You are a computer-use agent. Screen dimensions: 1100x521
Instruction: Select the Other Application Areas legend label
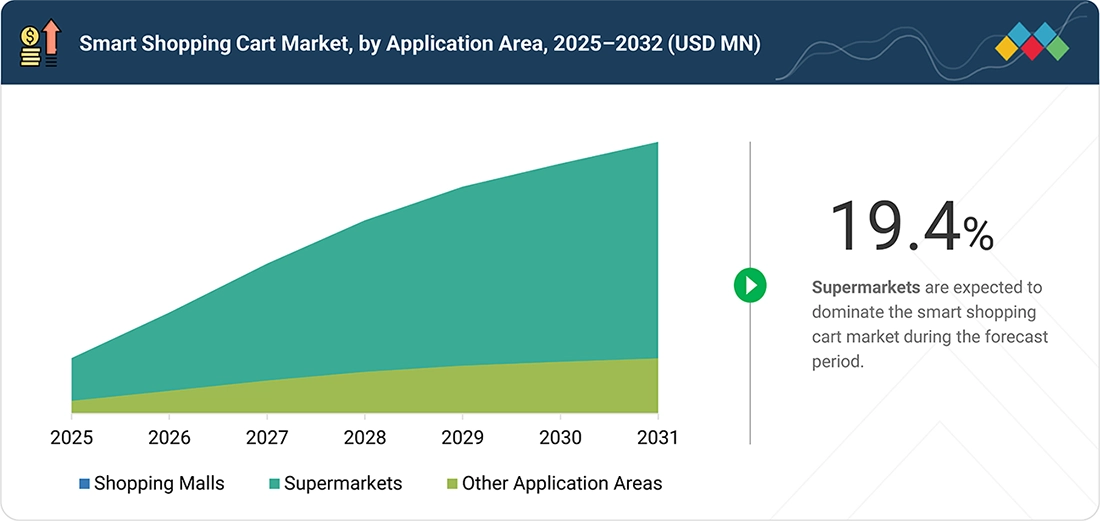coord(562,484)
